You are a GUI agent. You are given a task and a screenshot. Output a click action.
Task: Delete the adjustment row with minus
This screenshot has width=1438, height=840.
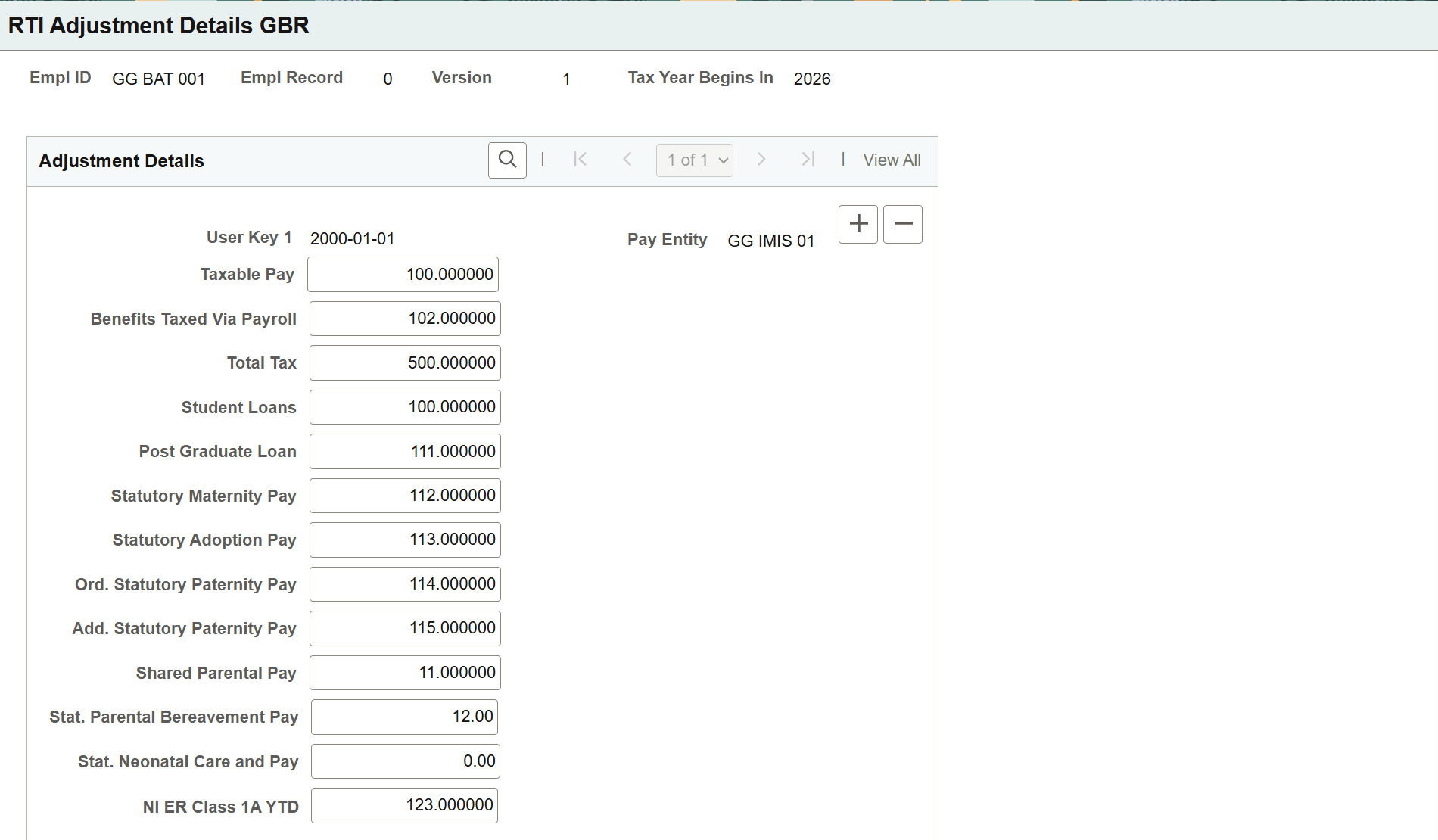coord(903,224)
